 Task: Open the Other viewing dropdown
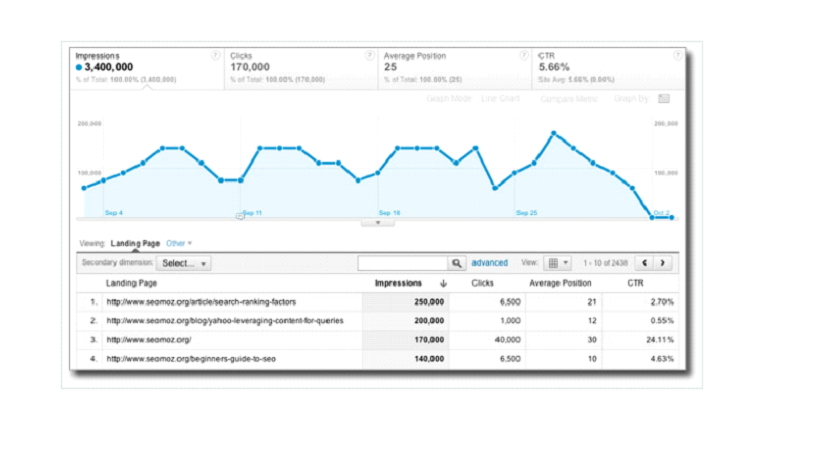coord(179,243)
